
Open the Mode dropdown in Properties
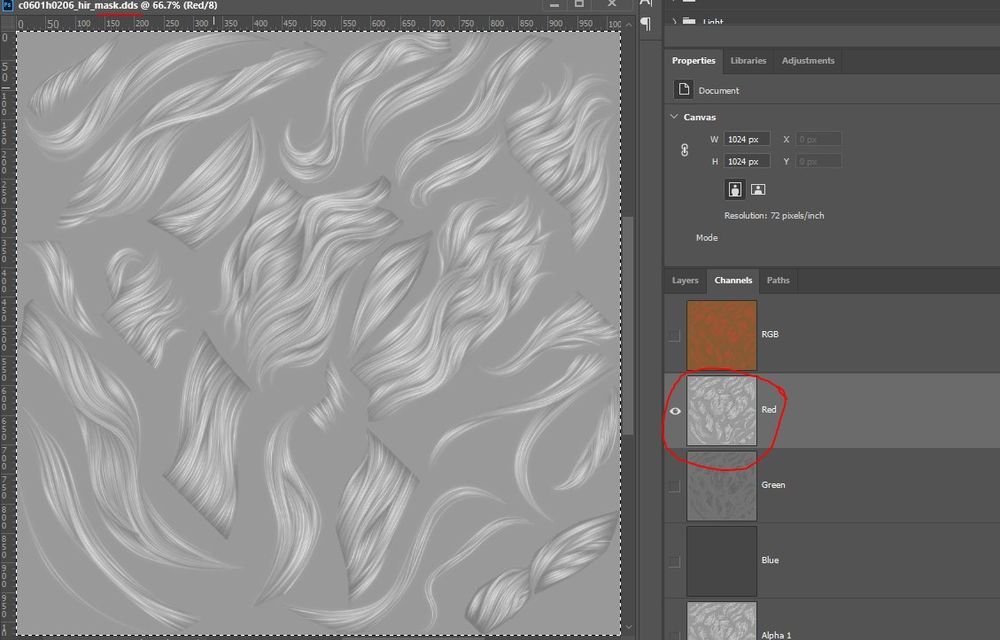pyautogui.click(x=707, y=237)
